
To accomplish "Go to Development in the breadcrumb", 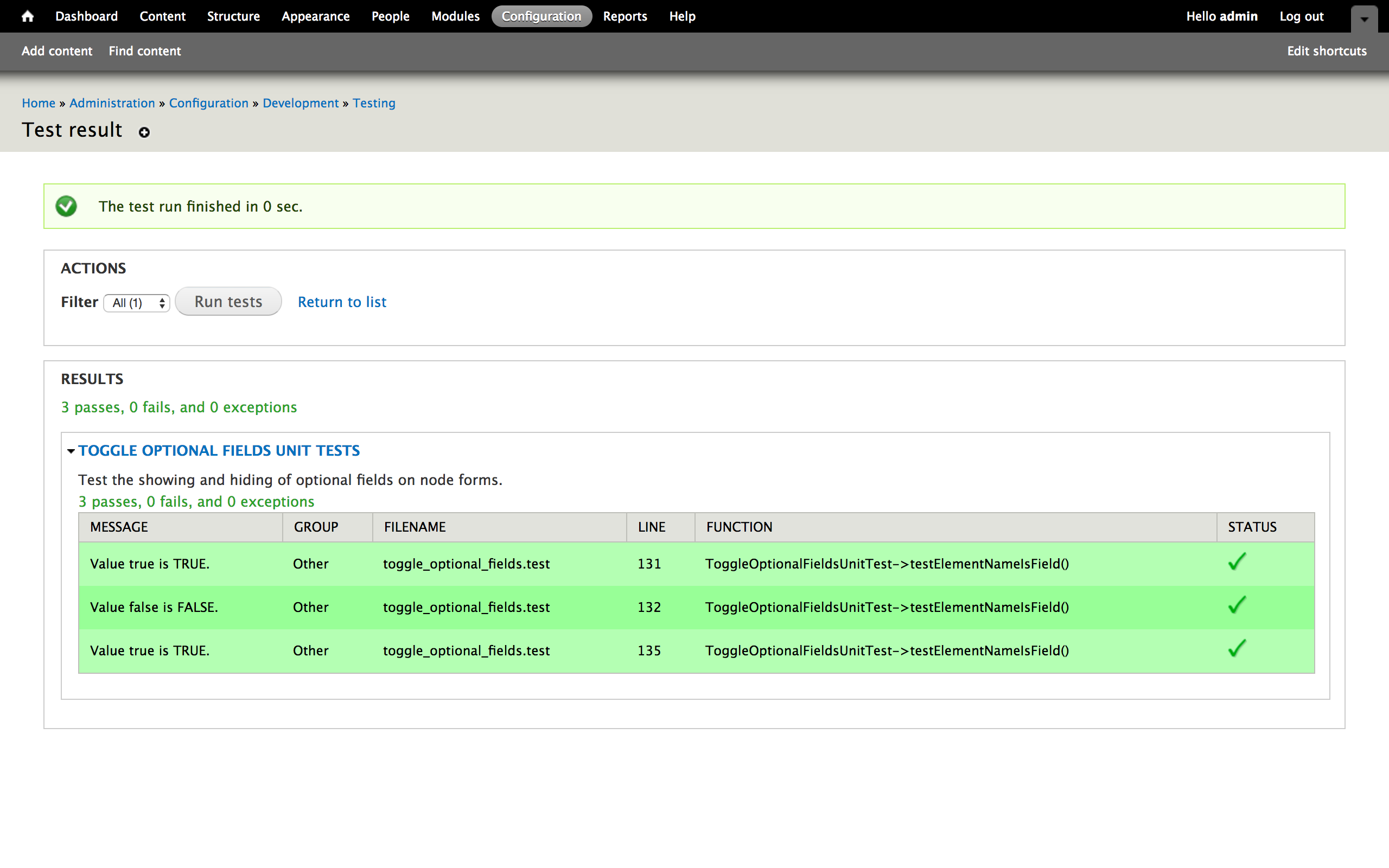I will [300, 103].
